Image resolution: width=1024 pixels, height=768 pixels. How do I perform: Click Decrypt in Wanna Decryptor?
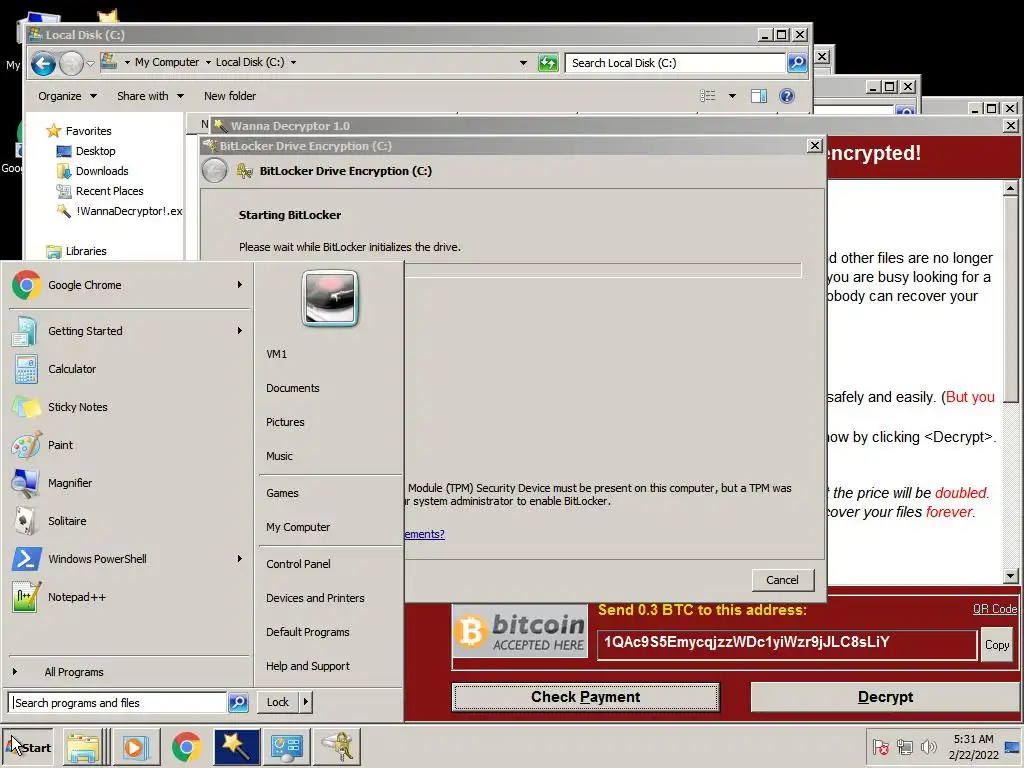(x=886, y=697)
